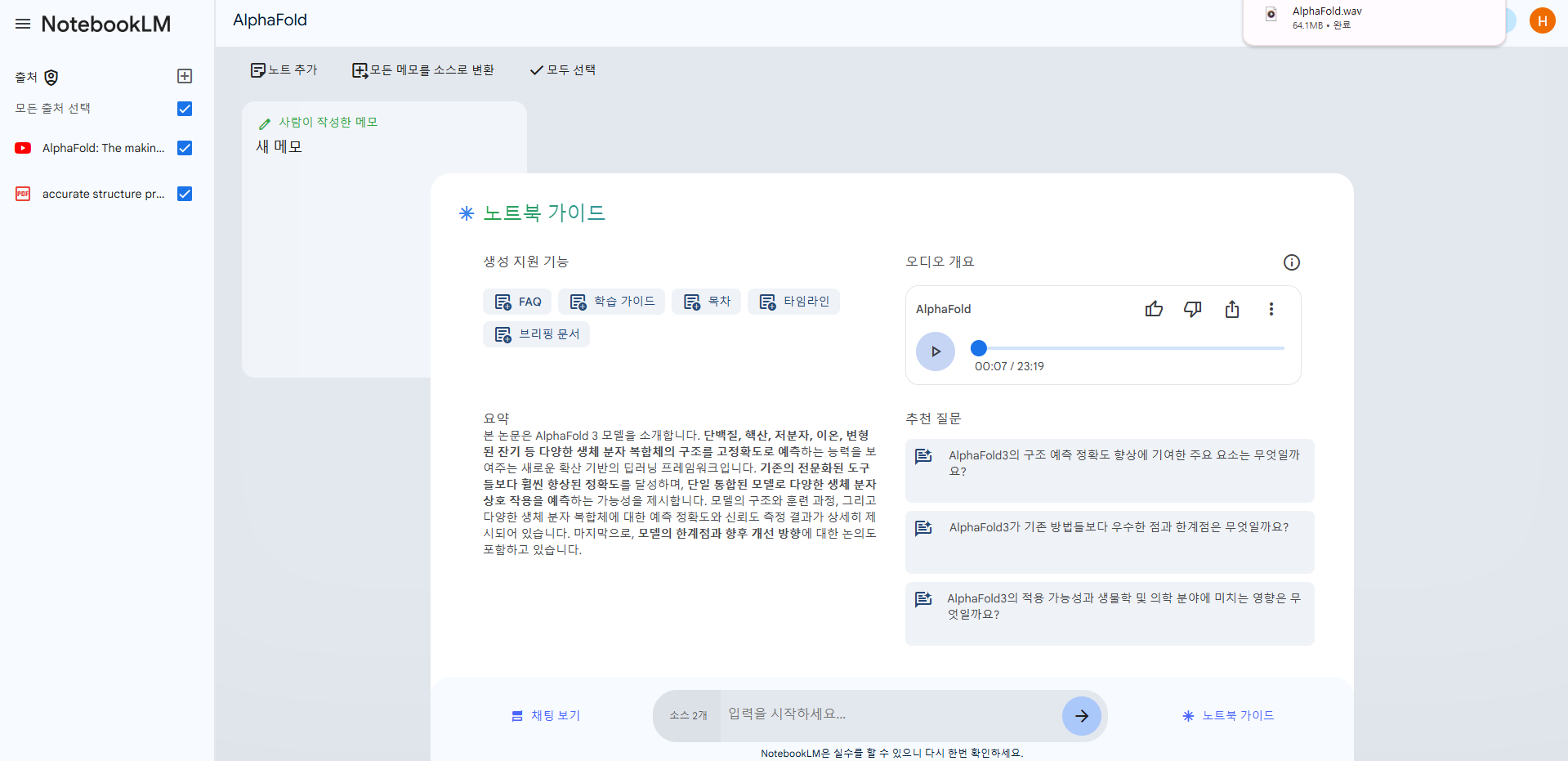Open audio overview more options menu
Viewport: 1568px width, 761px height.
coord(1271,309)
